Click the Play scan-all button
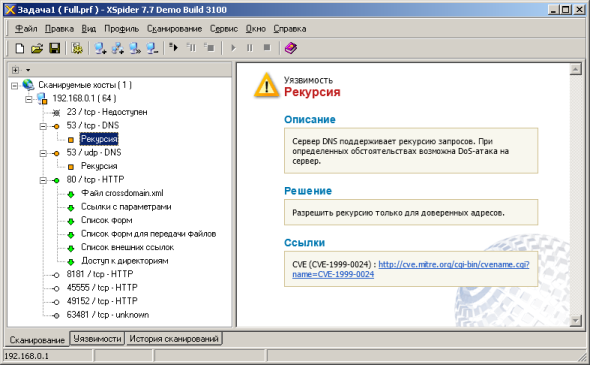The width and height of the screenshot is (590, 365). 233,48
